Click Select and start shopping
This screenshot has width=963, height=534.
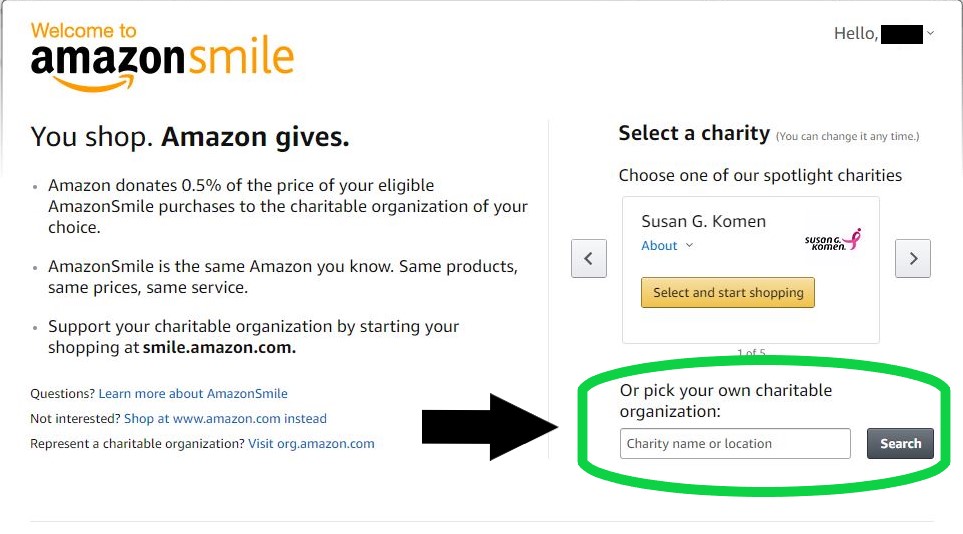728,293
